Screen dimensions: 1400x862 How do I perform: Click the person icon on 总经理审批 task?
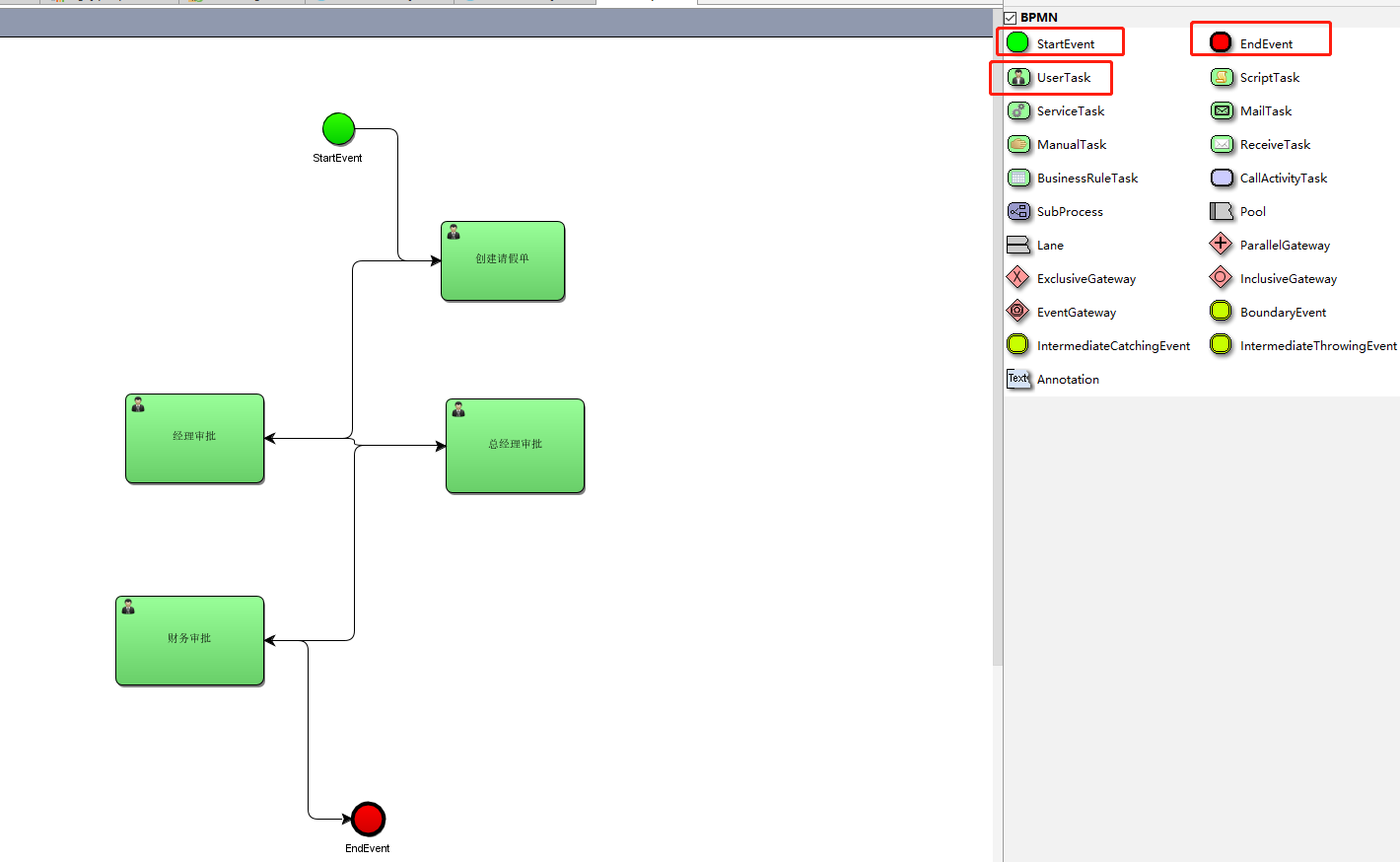(458, 410)
